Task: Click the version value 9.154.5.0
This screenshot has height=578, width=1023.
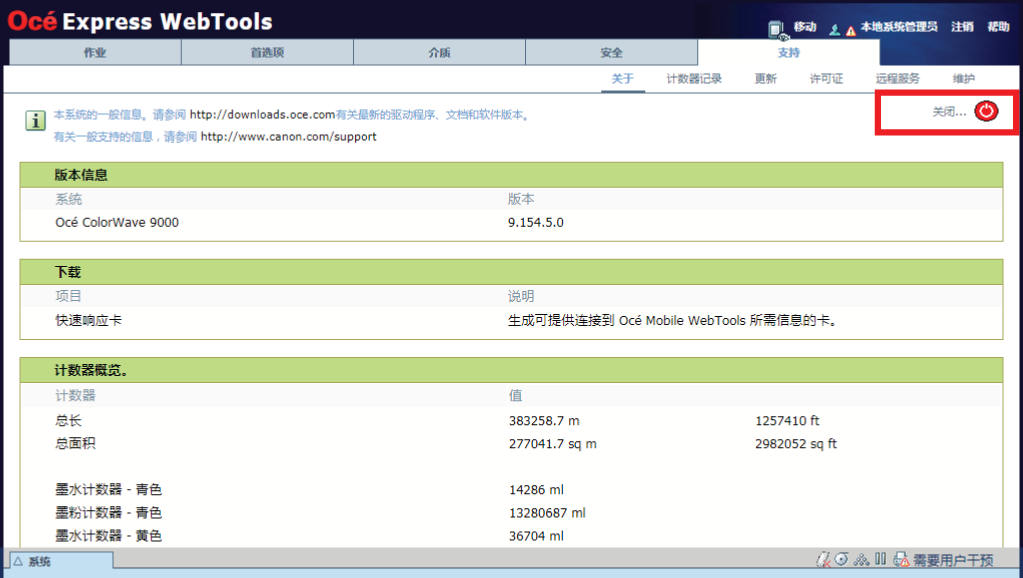Action: [x=536, y=222]
